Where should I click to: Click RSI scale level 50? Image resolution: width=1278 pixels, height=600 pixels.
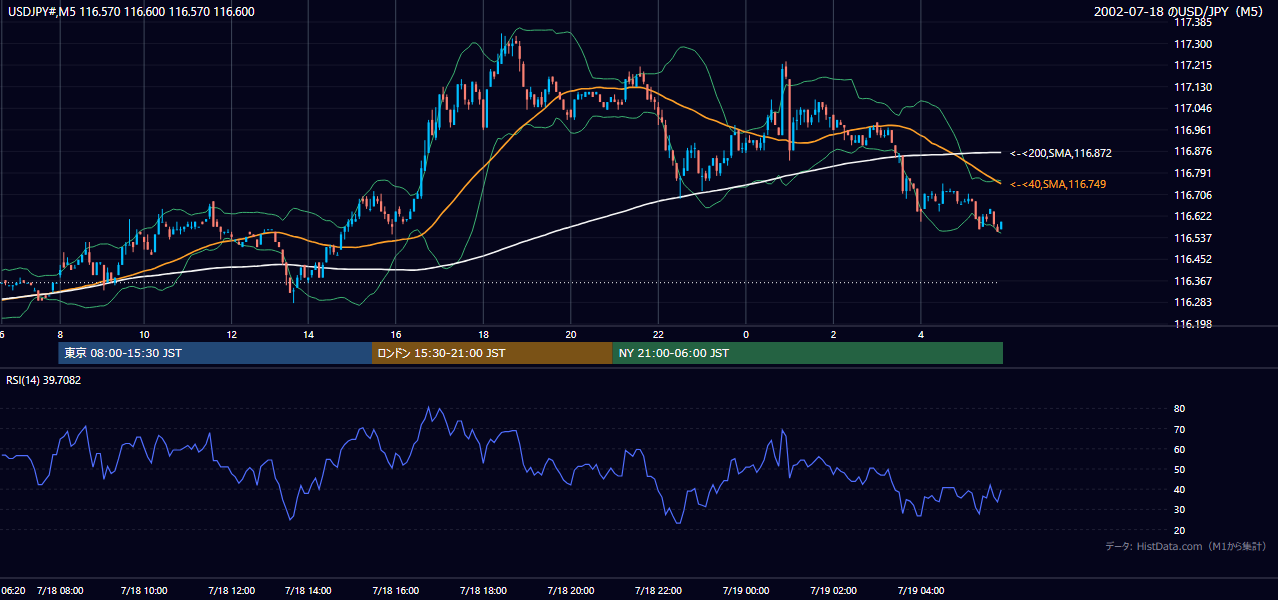(1179, 469)
